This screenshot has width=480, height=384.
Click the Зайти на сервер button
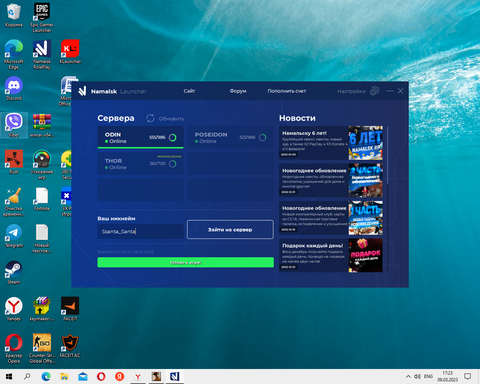coord(230,230)
